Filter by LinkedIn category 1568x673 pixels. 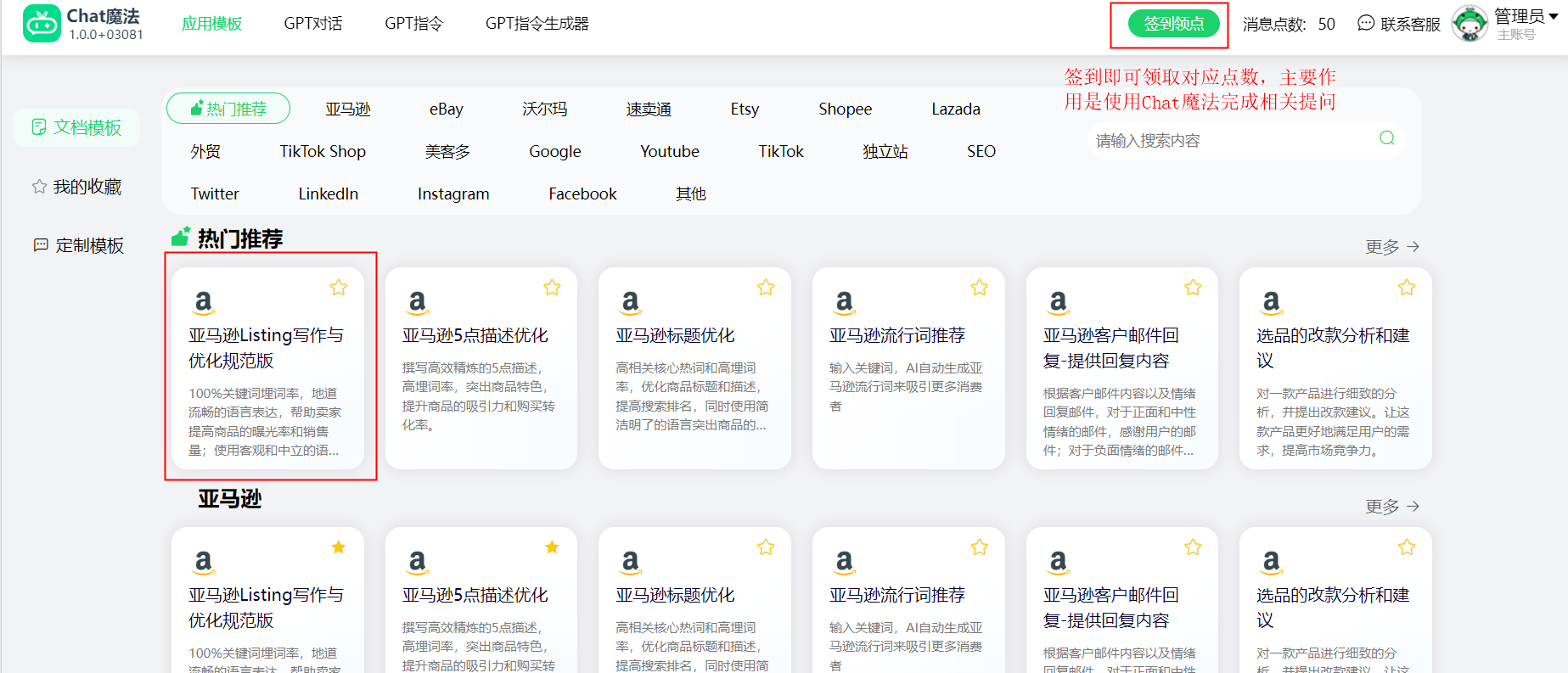pos(329,193)
